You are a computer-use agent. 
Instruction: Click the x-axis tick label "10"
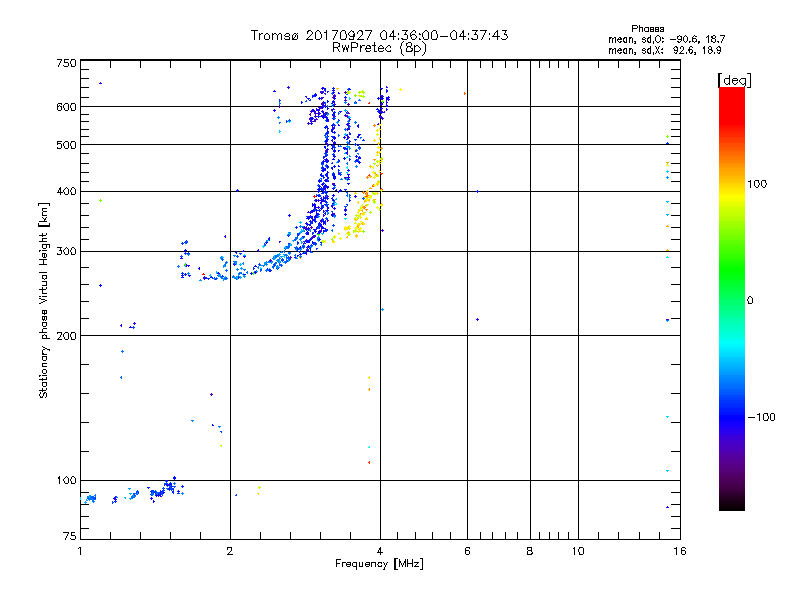tap(578, 551)
